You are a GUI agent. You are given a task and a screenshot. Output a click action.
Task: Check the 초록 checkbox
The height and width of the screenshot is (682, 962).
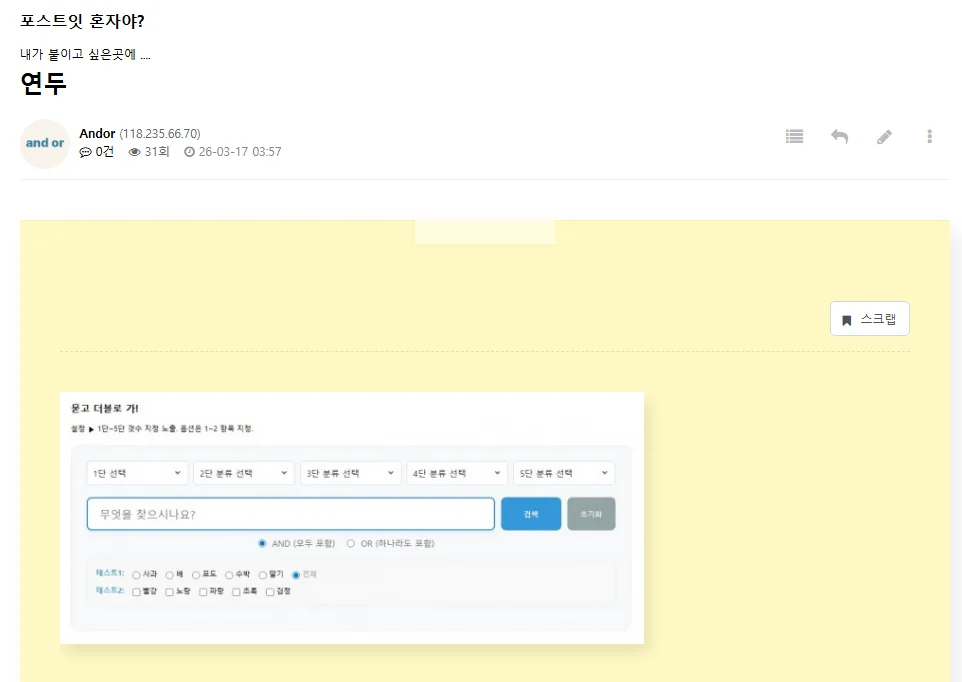[236, 592]
